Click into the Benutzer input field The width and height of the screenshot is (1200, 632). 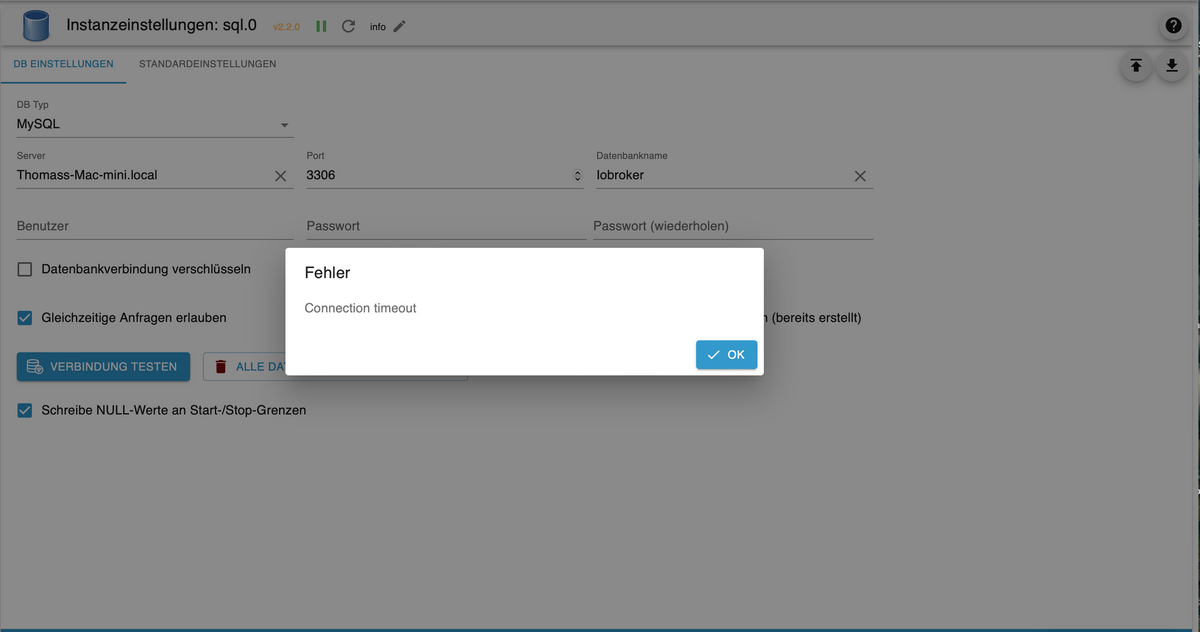coord(155,226)
